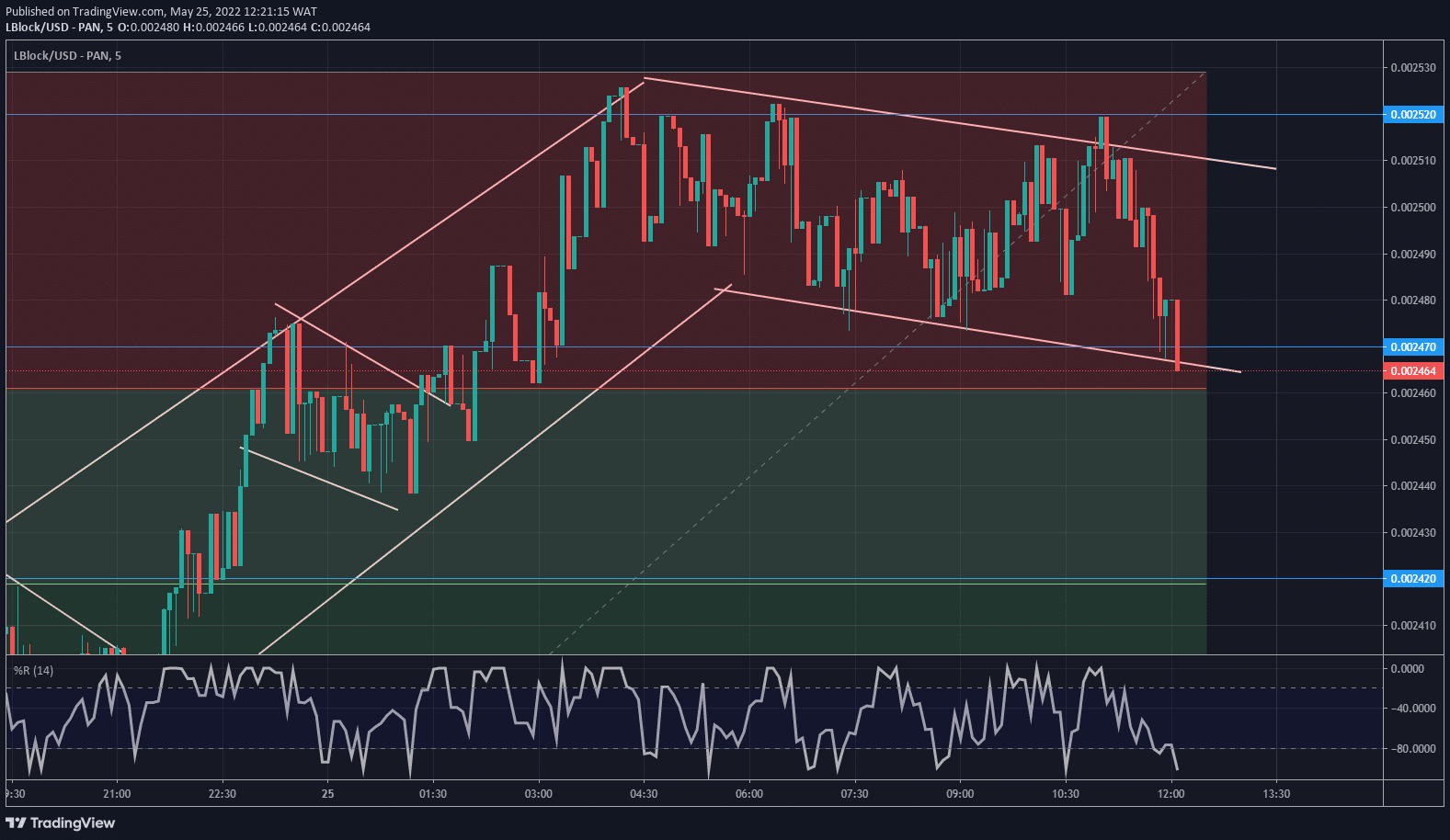Select the 0.002420 blue price label
Image resolution: width=1450 pixels, height=840 pixels.
(x=1412, y=579)
